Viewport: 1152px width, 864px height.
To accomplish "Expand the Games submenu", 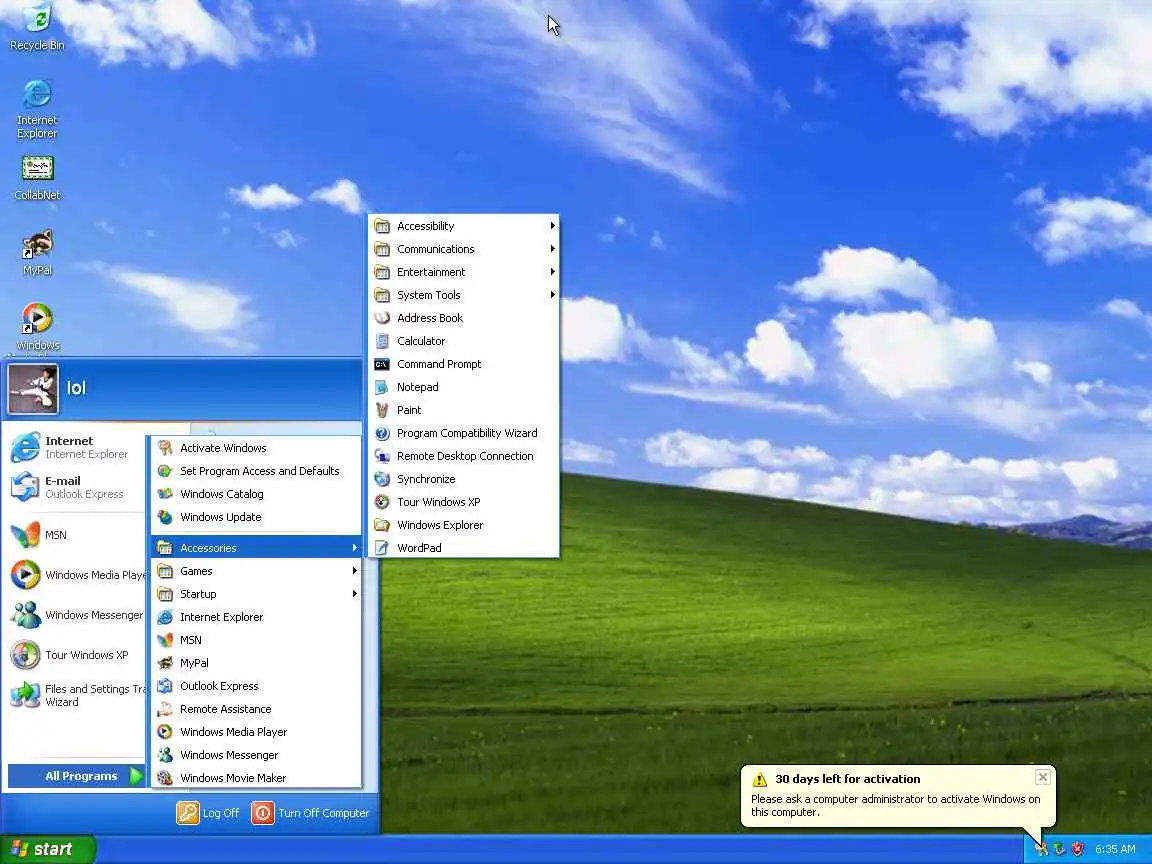I will [x=256, y=571].
